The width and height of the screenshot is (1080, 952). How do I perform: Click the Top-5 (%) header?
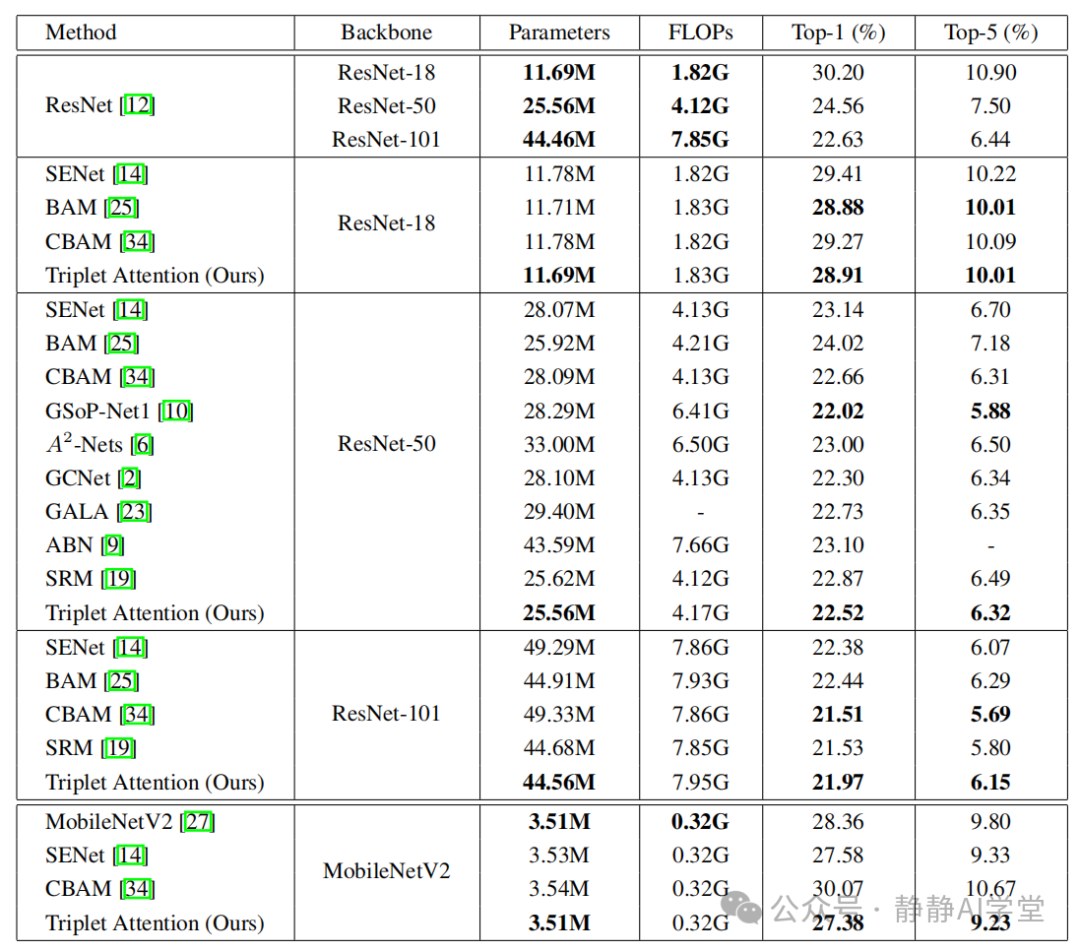tap(990, 32)
